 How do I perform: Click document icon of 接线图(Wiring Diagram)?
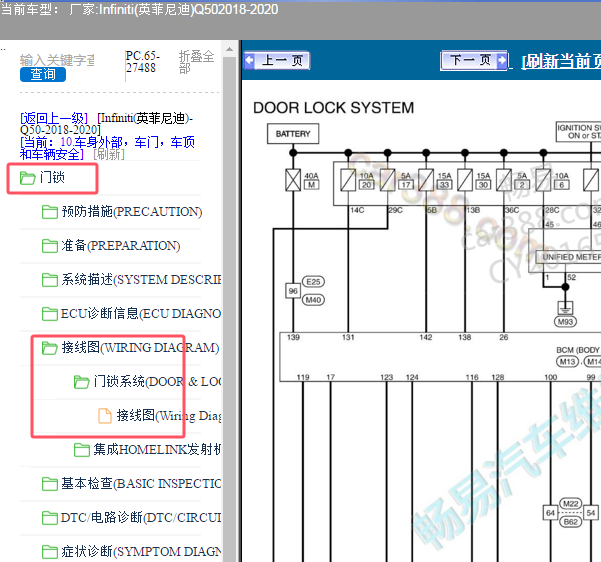105,416
